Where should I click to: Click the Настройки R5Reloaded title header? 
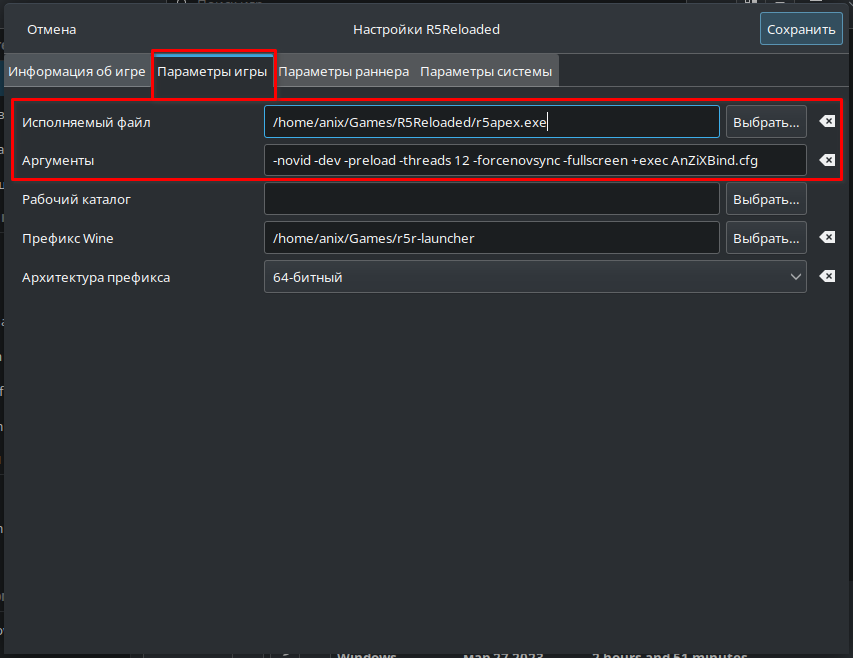tap(426, 30)
